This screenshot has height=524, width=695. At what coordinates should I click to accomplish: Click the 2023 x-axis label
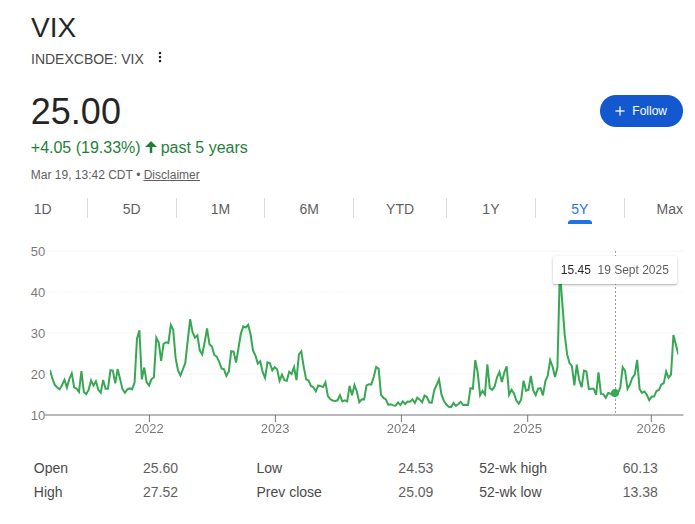(x=275, y=428)
